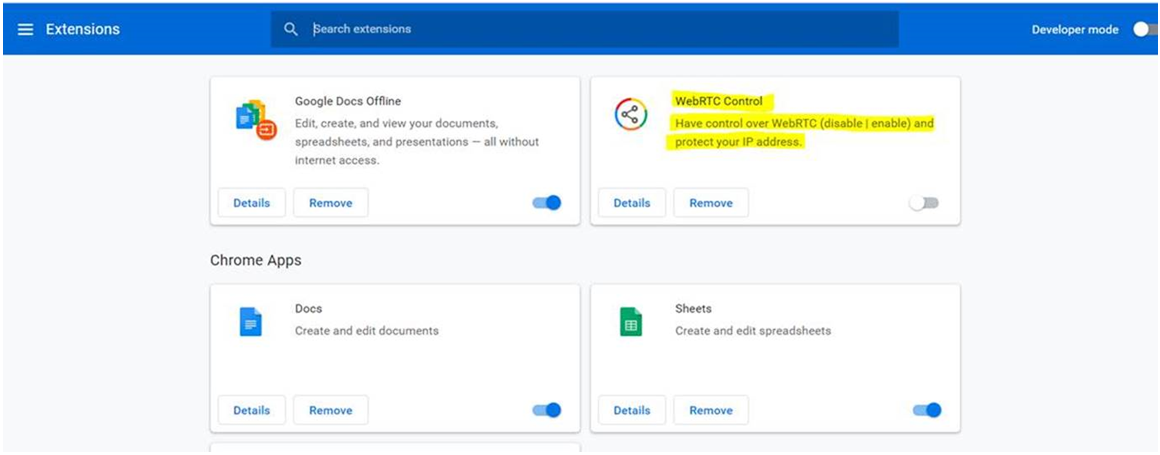
Task: Remove the WebRTC Control extension
Action: (x=711, y=203)
